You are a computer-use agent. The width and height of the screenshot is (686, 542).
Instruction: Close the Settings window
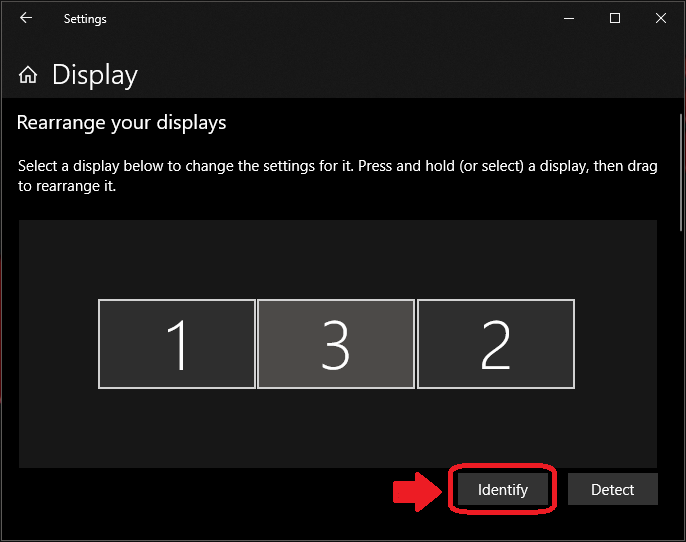661,18
